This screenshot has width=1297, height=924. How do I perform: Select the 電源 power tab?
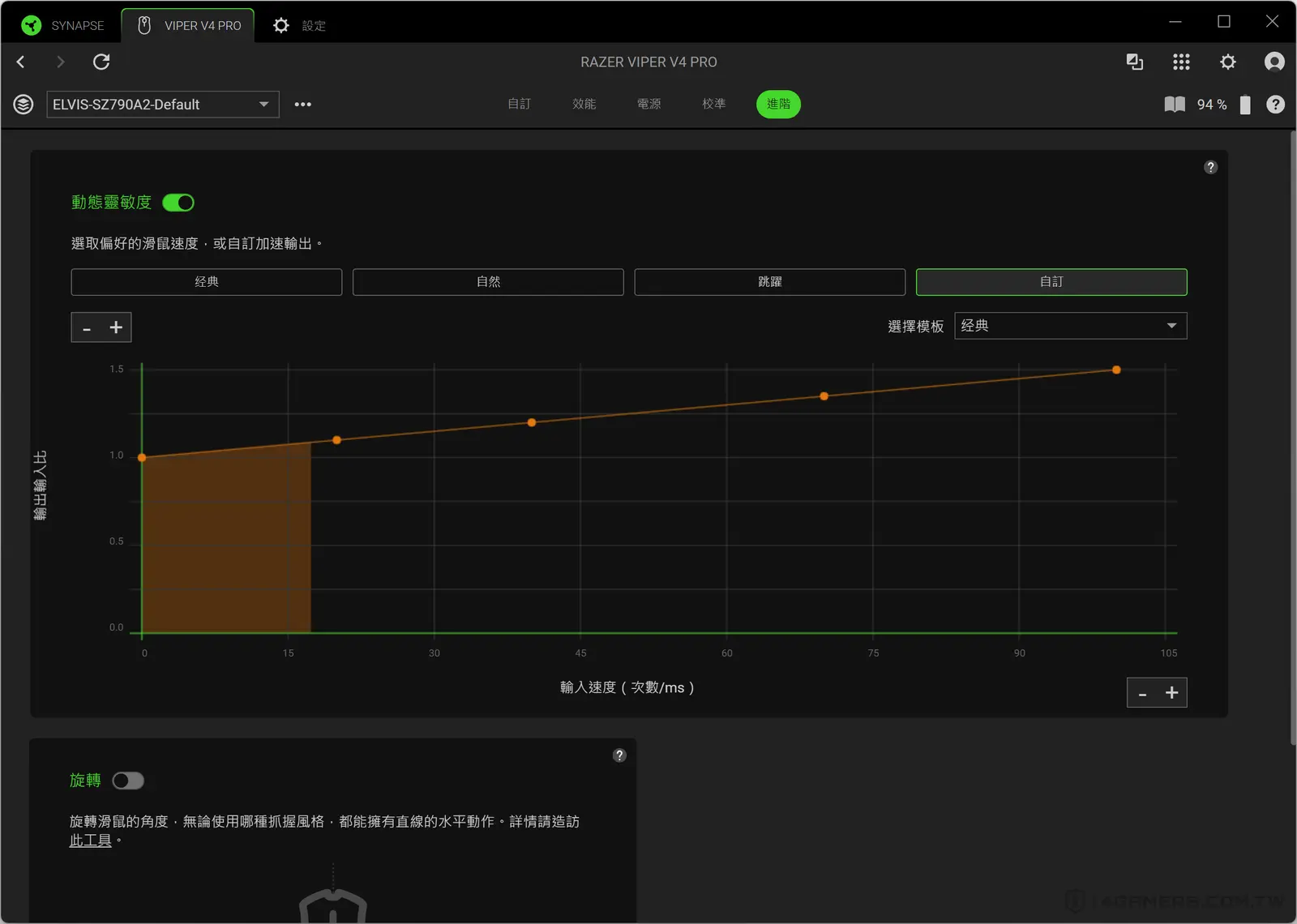pyautogui.click(x=648, y=104)
